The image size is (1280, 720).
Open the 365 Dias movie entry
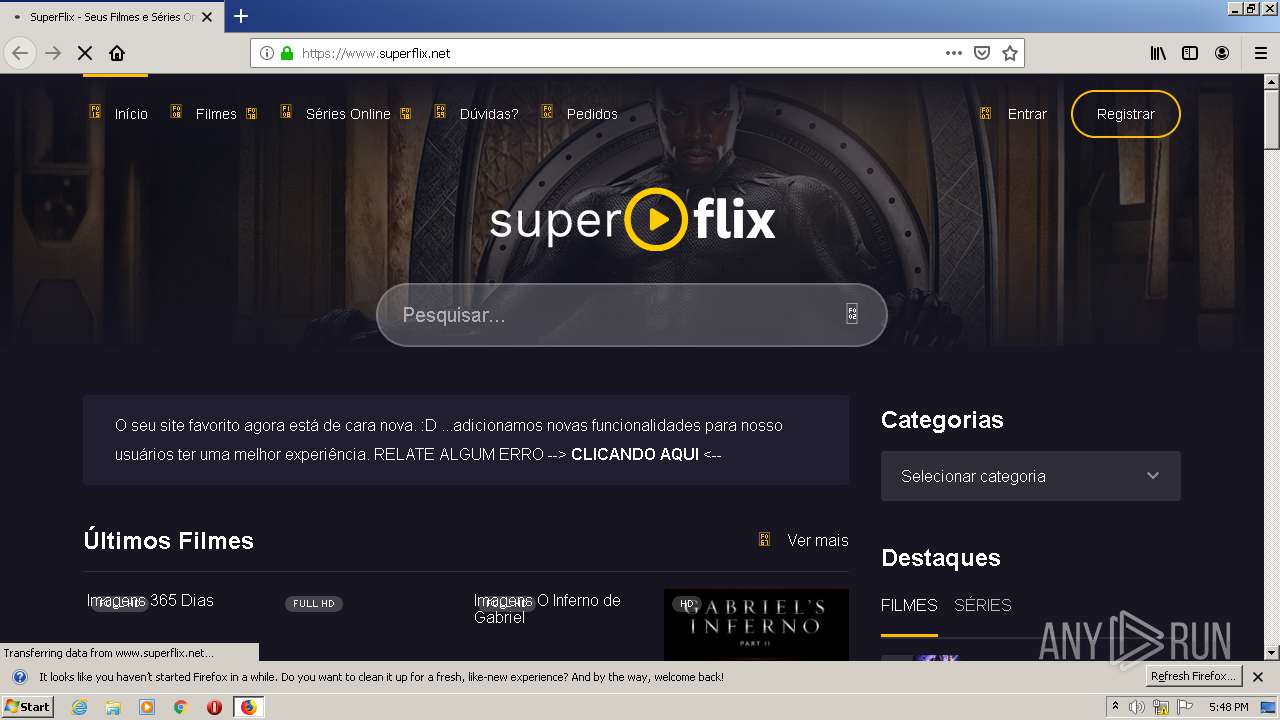point(150,600)
